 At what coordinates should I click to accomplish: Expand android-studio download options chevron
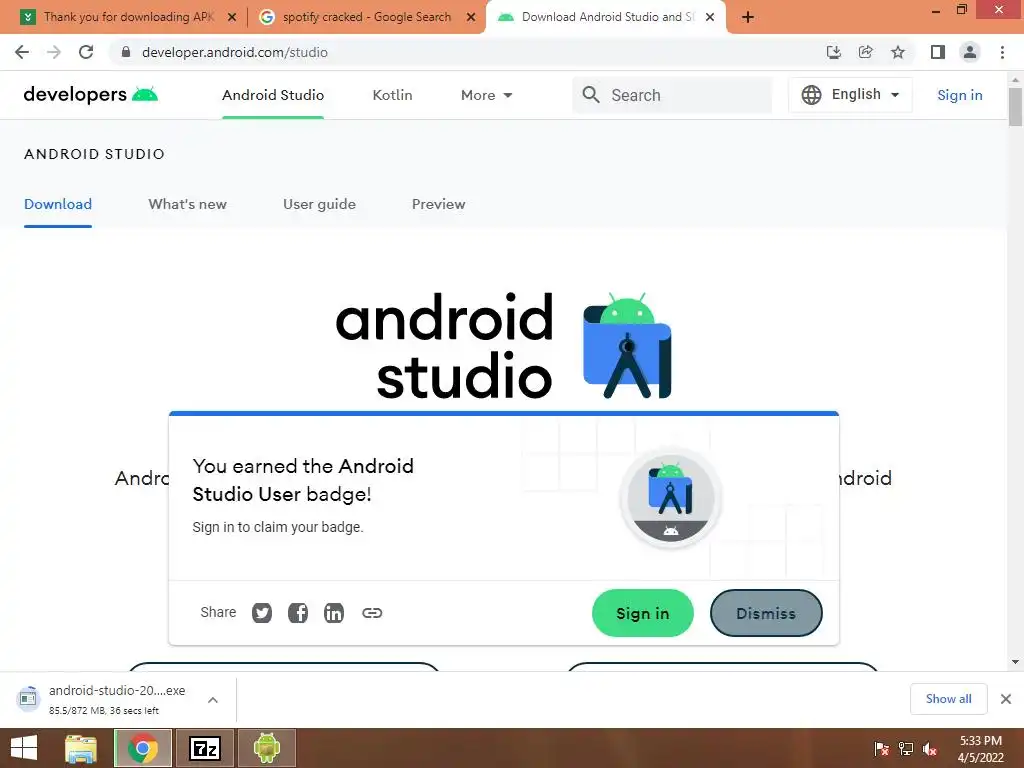point(213,700)
